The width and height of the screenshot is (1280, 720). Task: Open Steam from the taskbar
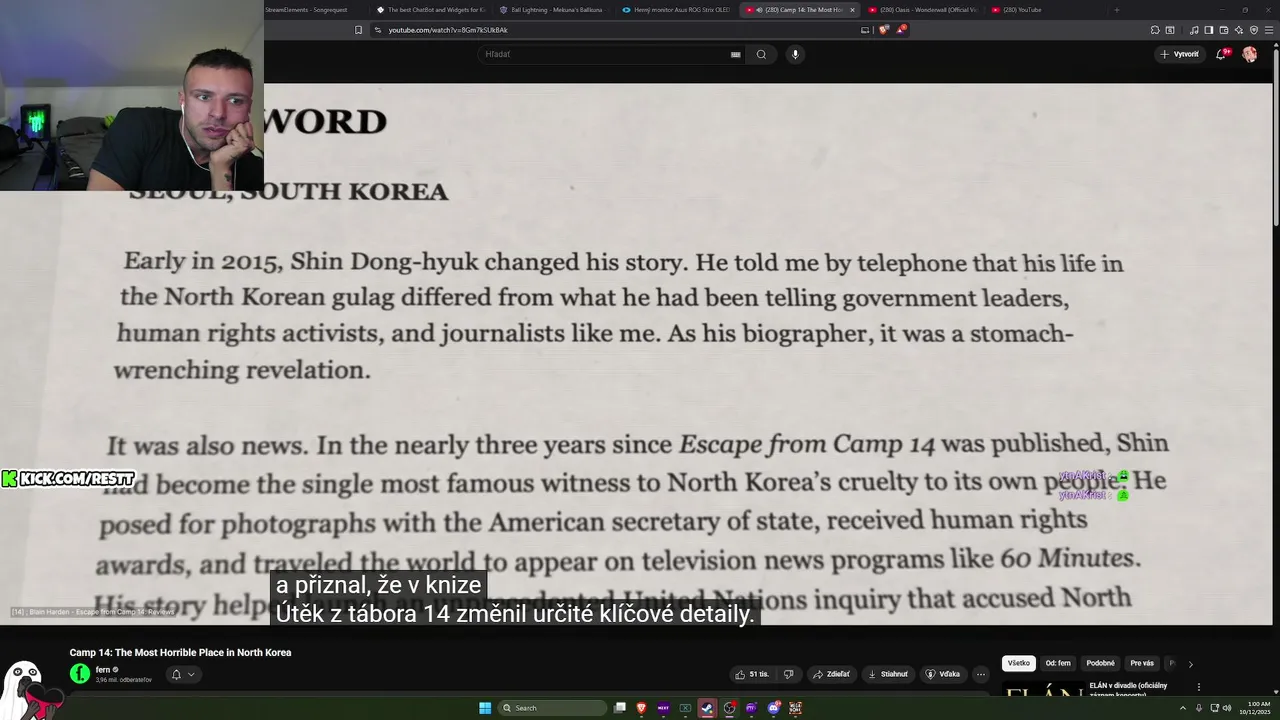[x=707, y=708]
